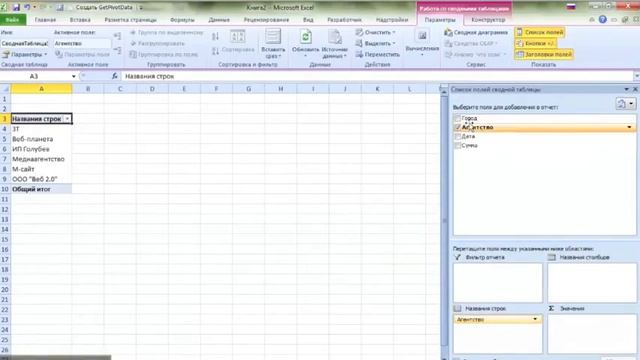Select column A header
640x360 pixels.
click(x=41, y=89)
